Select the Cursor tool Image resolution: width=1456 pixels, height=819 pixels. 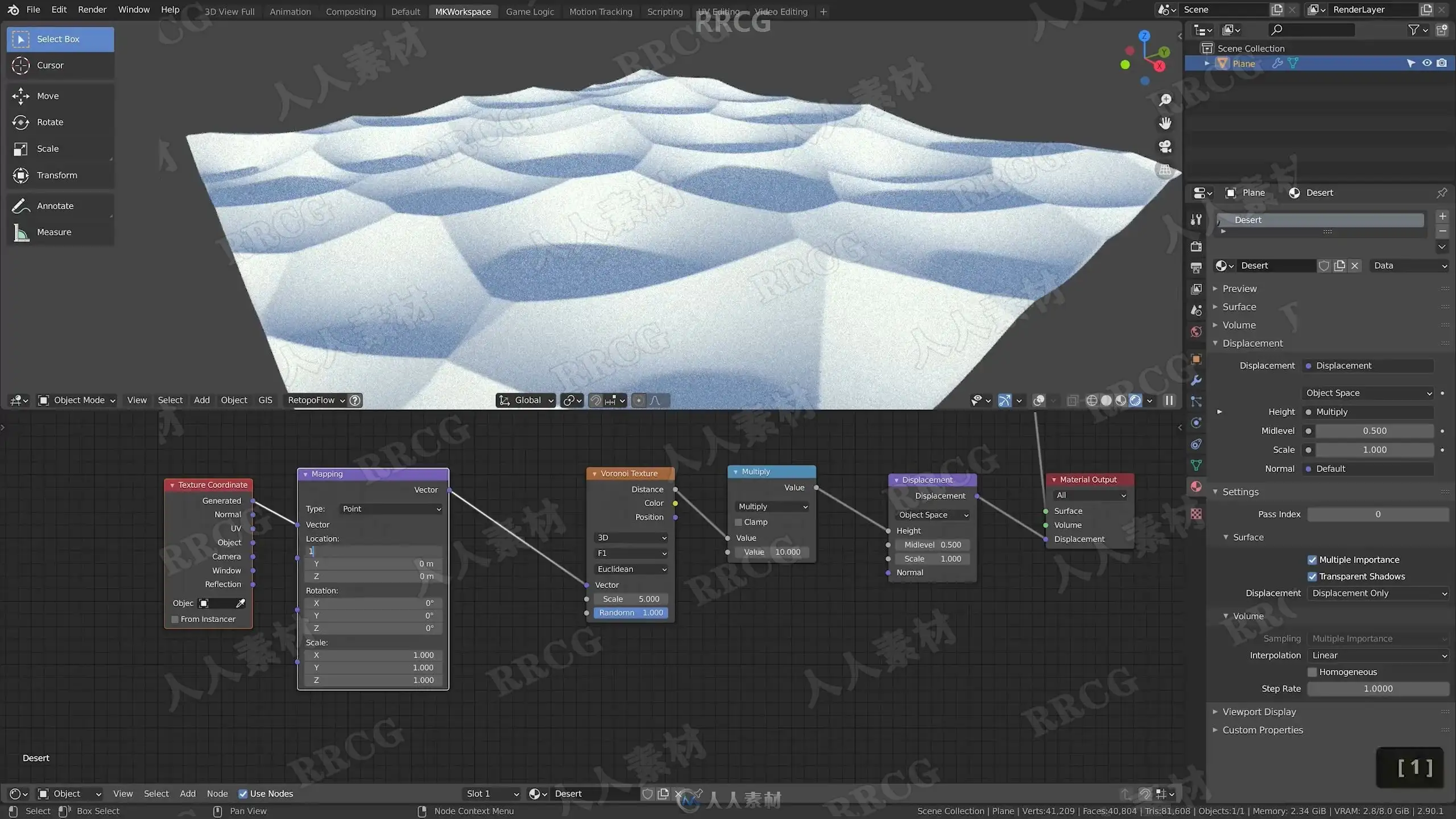pyautogui.click(x=60, y=65)
